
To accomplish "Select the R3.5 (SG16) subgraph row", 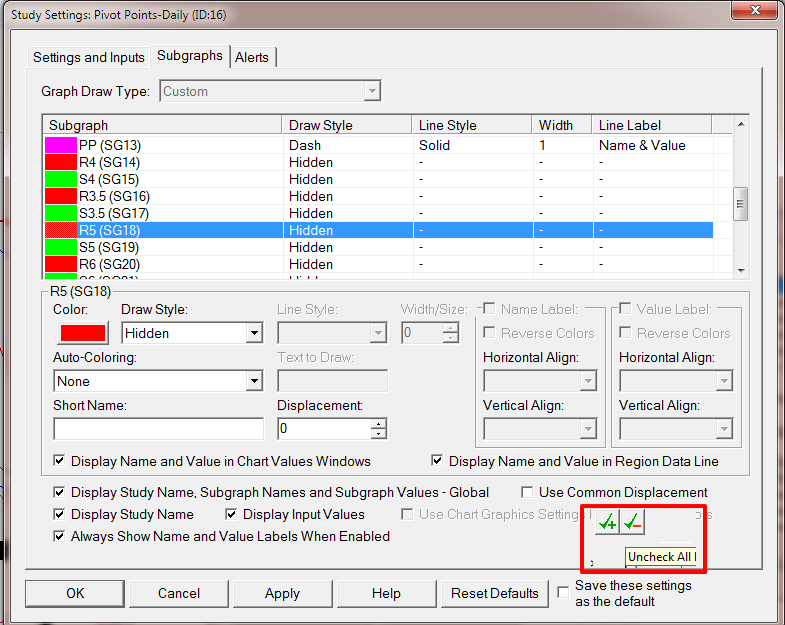I will click(378, 196).
